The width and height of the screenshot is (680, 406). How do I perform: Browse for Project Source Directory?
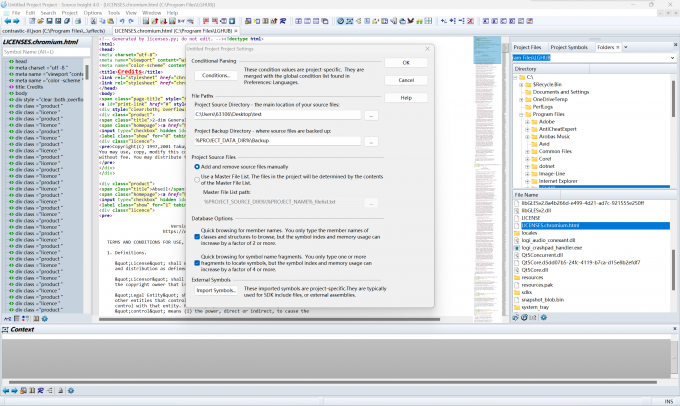click(371, 115)
